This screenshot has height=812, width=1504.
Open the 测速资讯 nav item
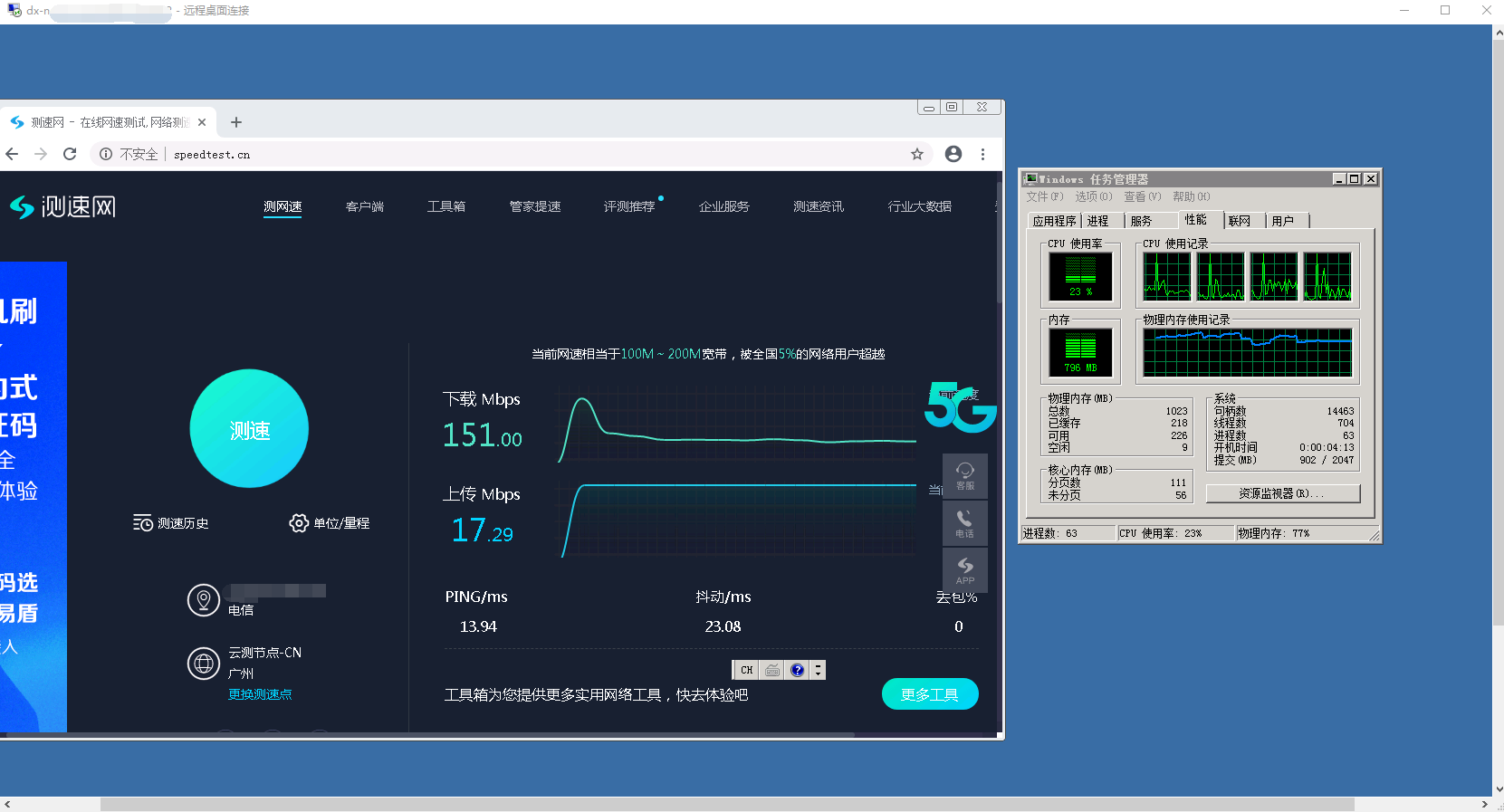click(x=819, y=206)
